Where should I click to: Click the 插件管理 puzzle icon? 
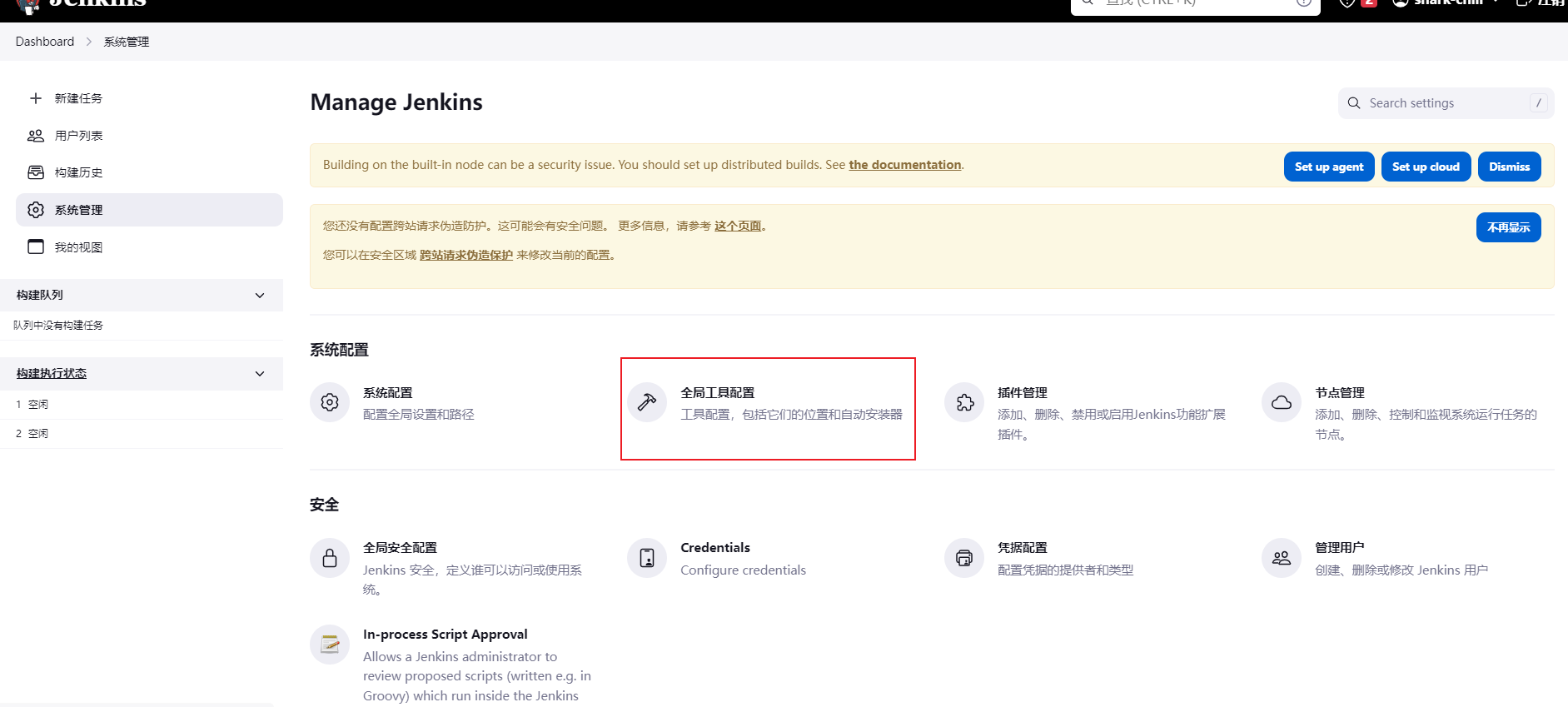[x=964, y=403]
